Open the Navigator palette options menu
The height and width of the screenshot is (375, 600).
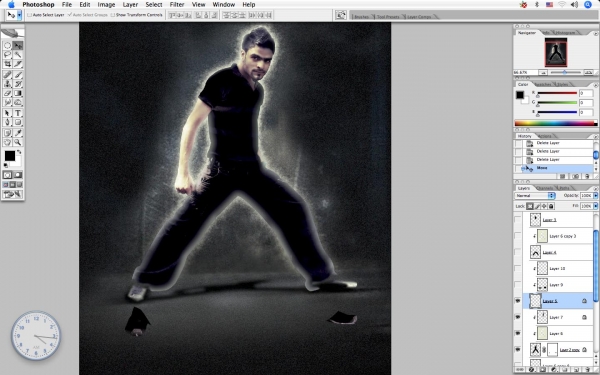[596, 33]
